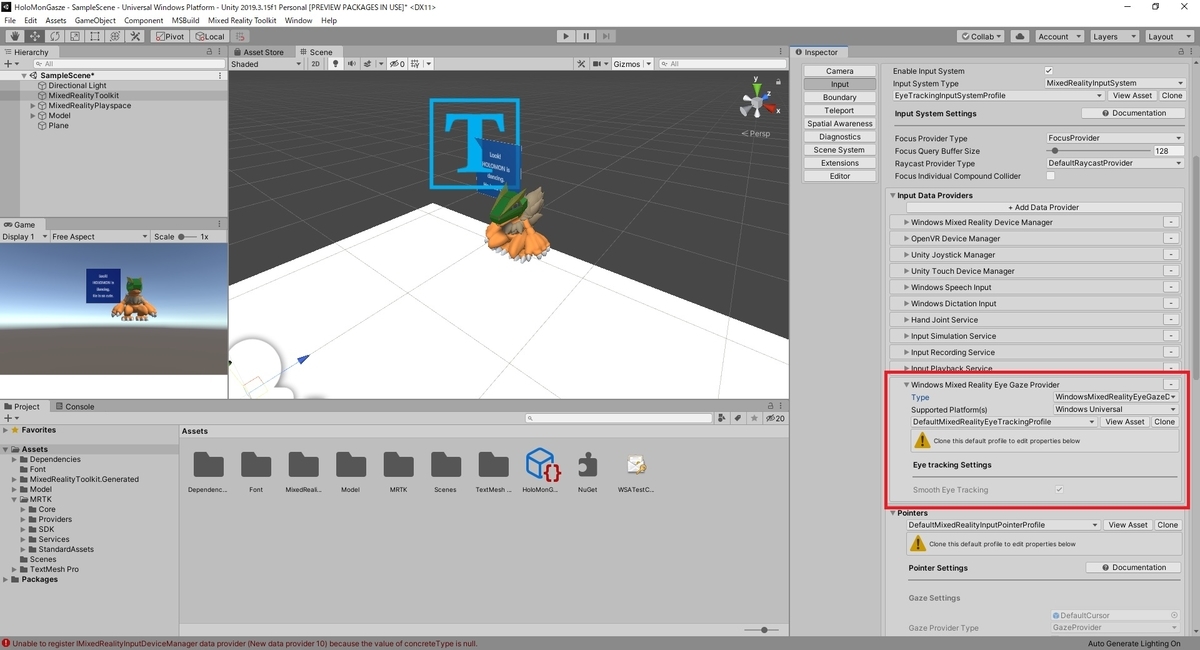The height and width of the screenshot is (650, 1200).
Task: Toggle Local handle rotation
Action: [208, 36]
